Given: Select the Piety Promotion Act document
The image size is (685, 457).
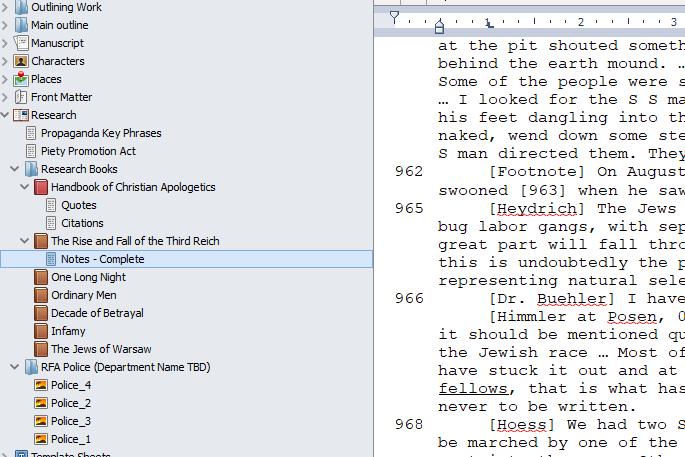Looking at the screenshot, I should click(86, 151).
